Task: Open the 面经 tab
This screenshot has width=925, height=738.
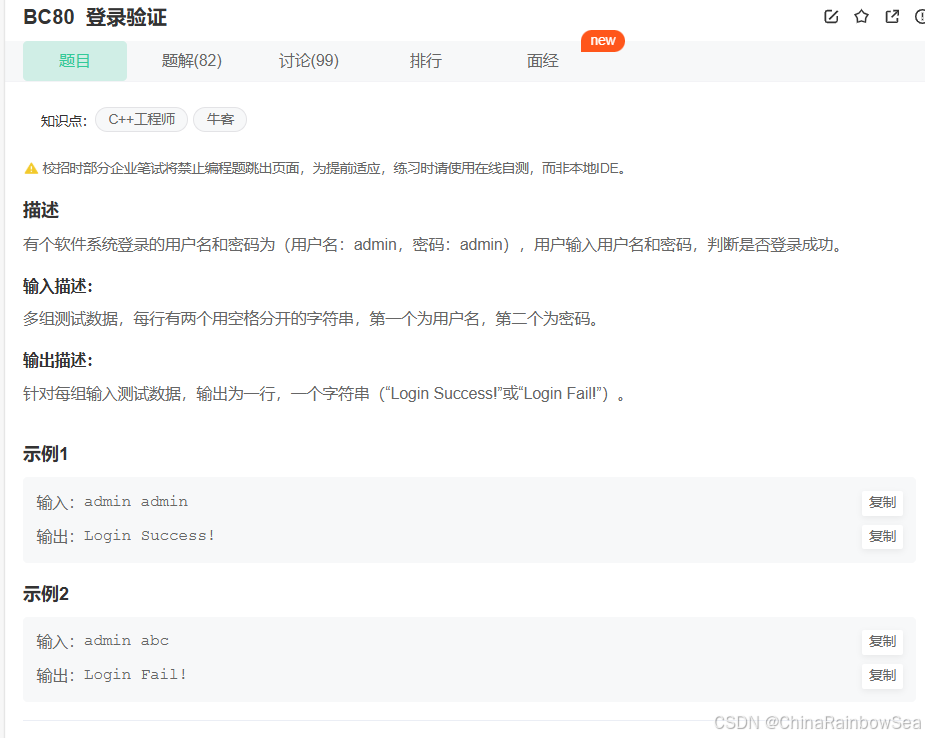Action: (543, 61)
